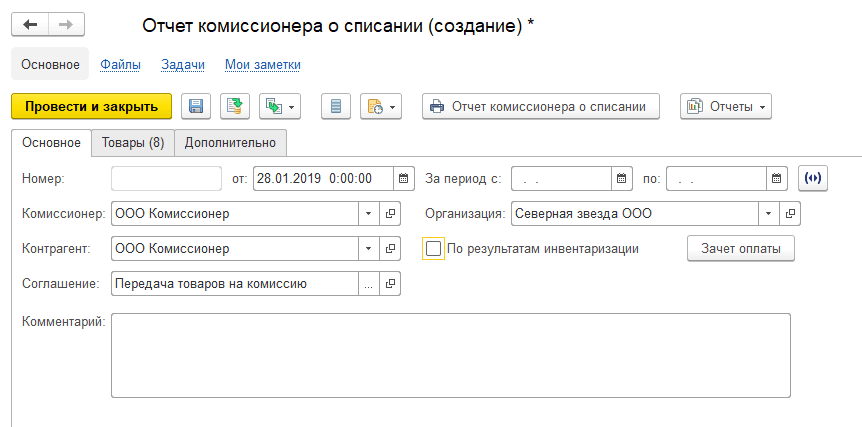Switch to the Дополнительно tab
862x427 pixels.
click(x=230, y=143)
